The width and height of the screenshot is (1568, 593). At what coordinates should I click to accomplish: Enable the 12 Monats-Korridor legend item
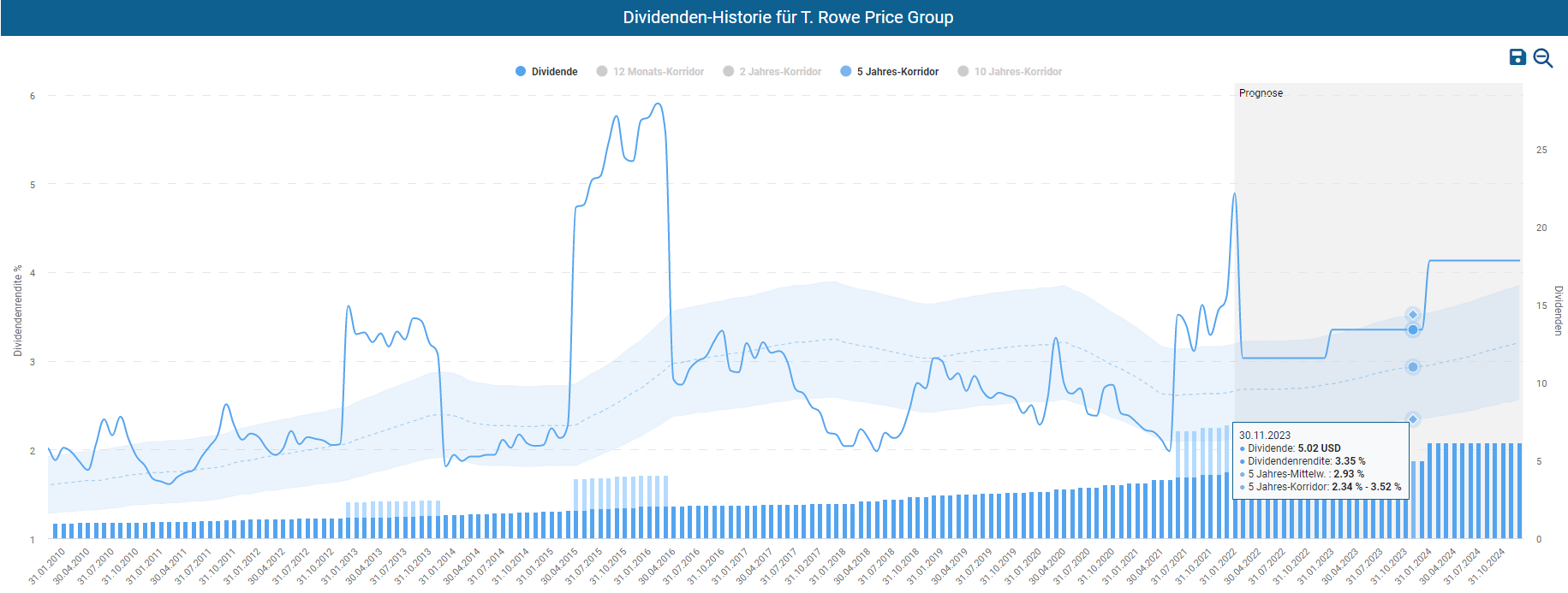pyautogui.click(x=650, y=72)
